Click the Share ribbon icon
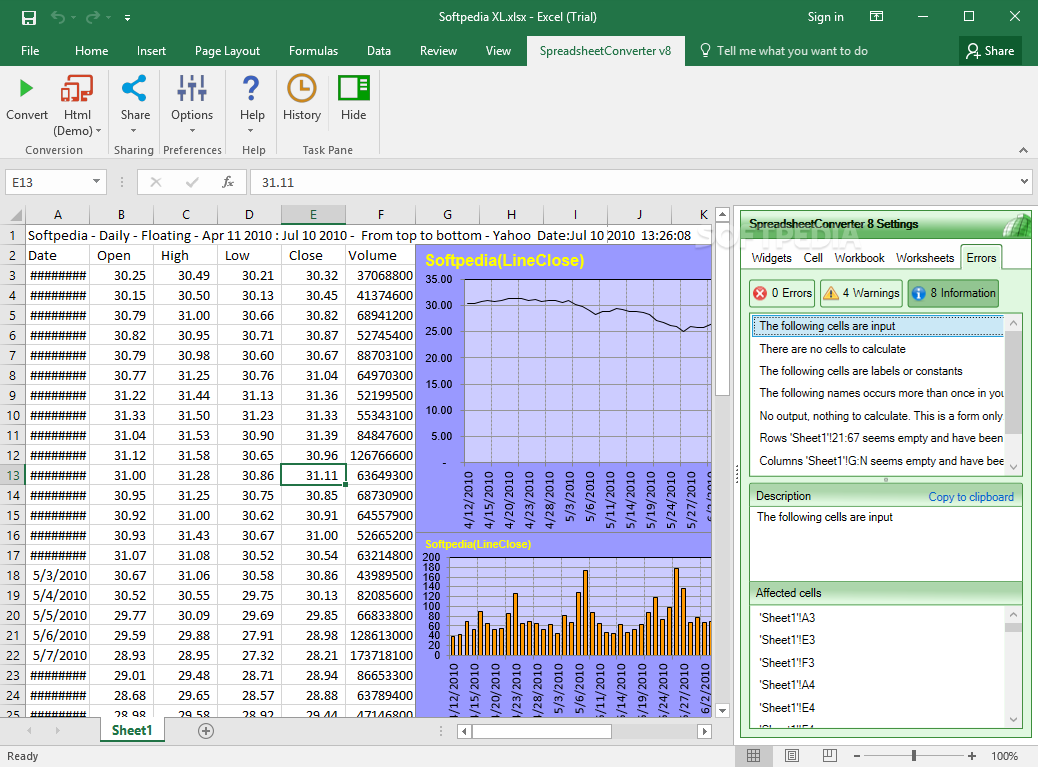1038x767 pixels. point(134,88)
